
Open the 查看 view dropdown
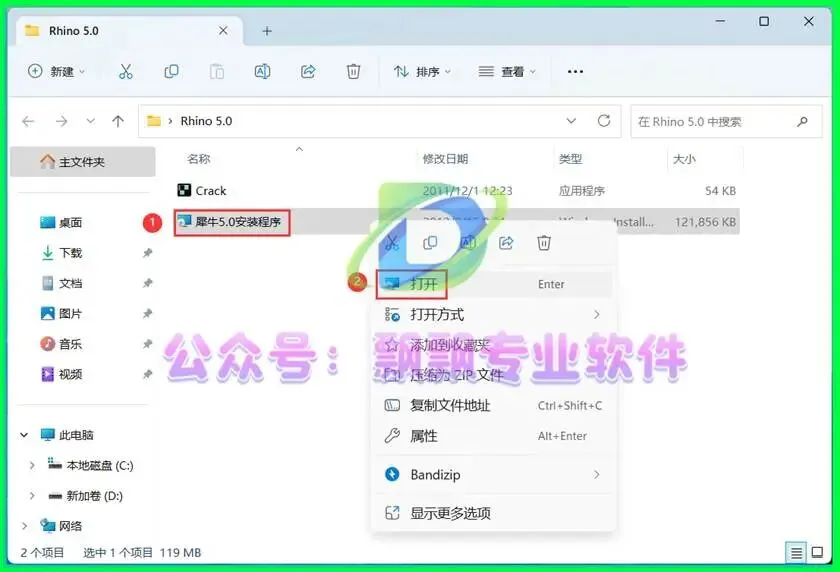click(507, 71)
